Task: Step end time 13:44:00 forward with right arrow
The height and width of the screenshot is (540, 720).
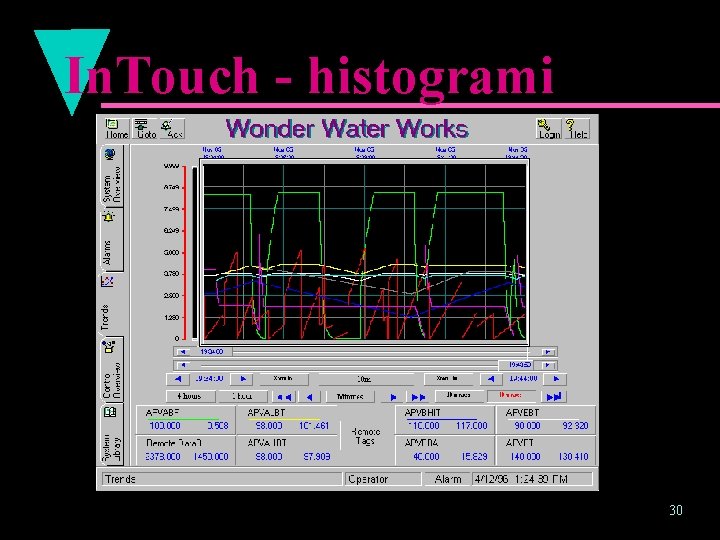Action: tap(556, 379)
